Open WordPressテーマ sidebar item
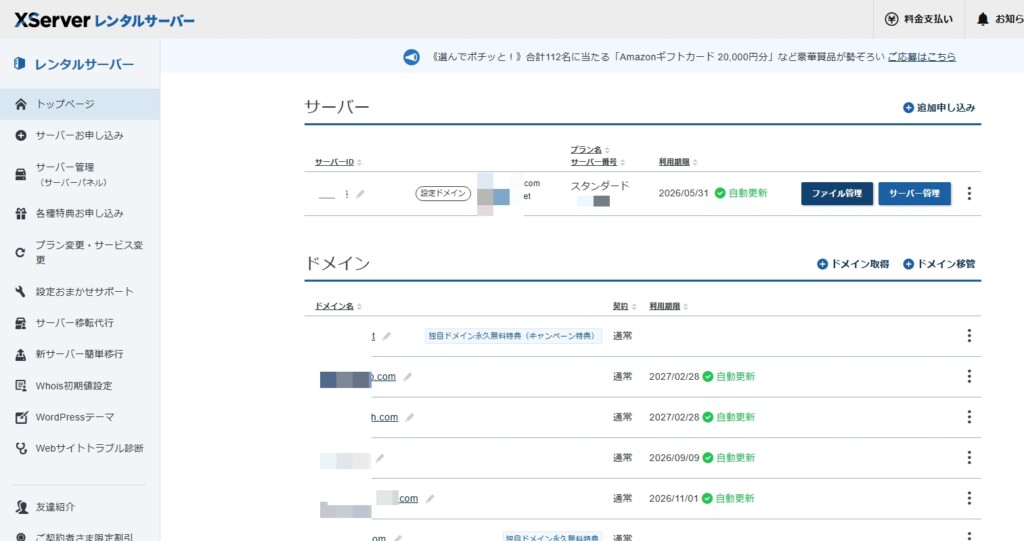Image resolution: width=1024 pixels, height=541 pixels. (80, 417)
